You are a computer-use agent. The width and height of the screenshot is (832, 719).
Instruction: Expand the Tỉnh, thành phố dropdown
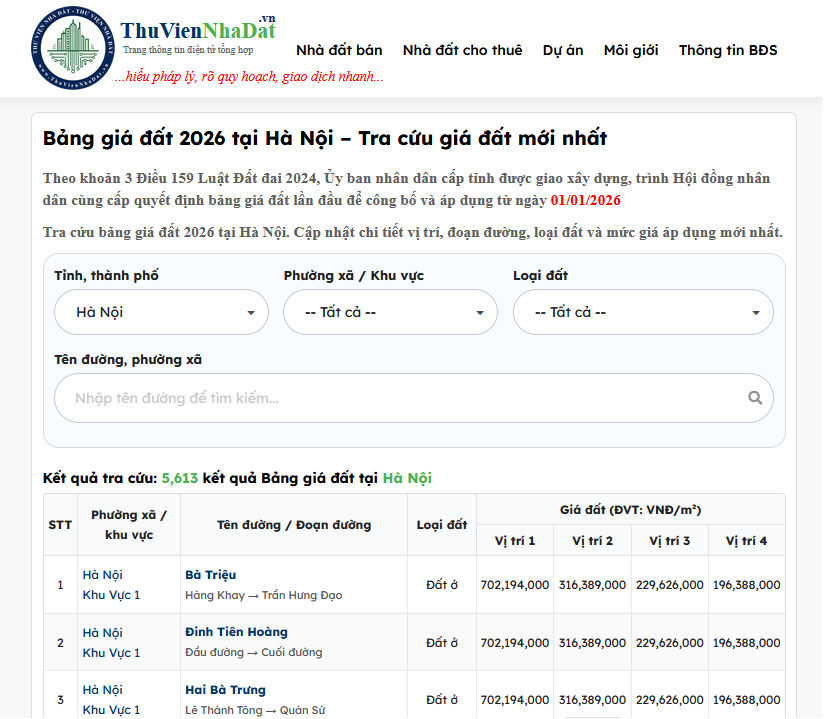161,312
